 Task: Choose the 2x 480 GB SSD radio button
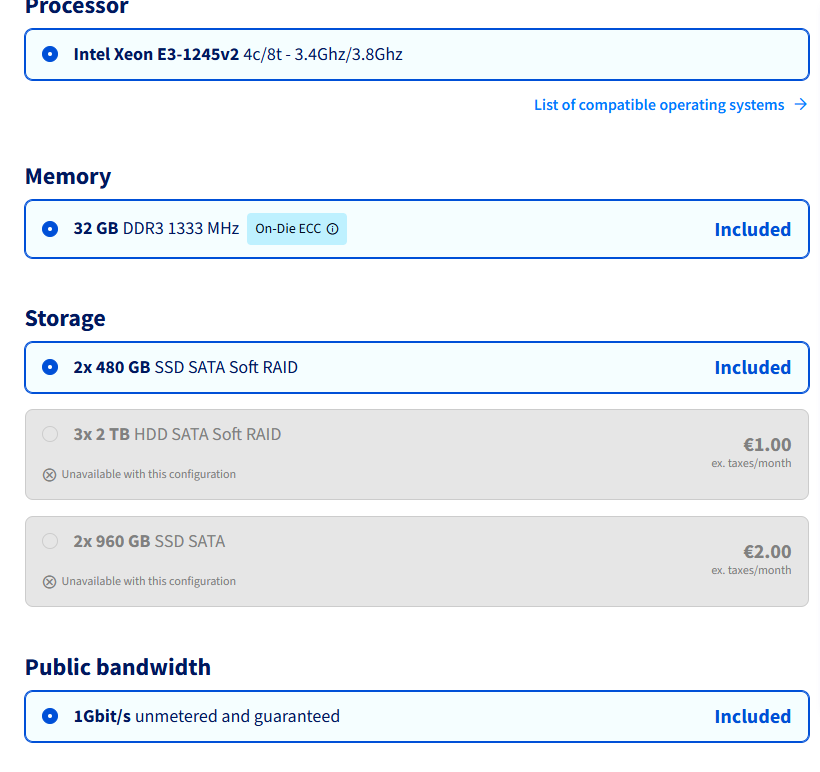[x=50, y=367]
